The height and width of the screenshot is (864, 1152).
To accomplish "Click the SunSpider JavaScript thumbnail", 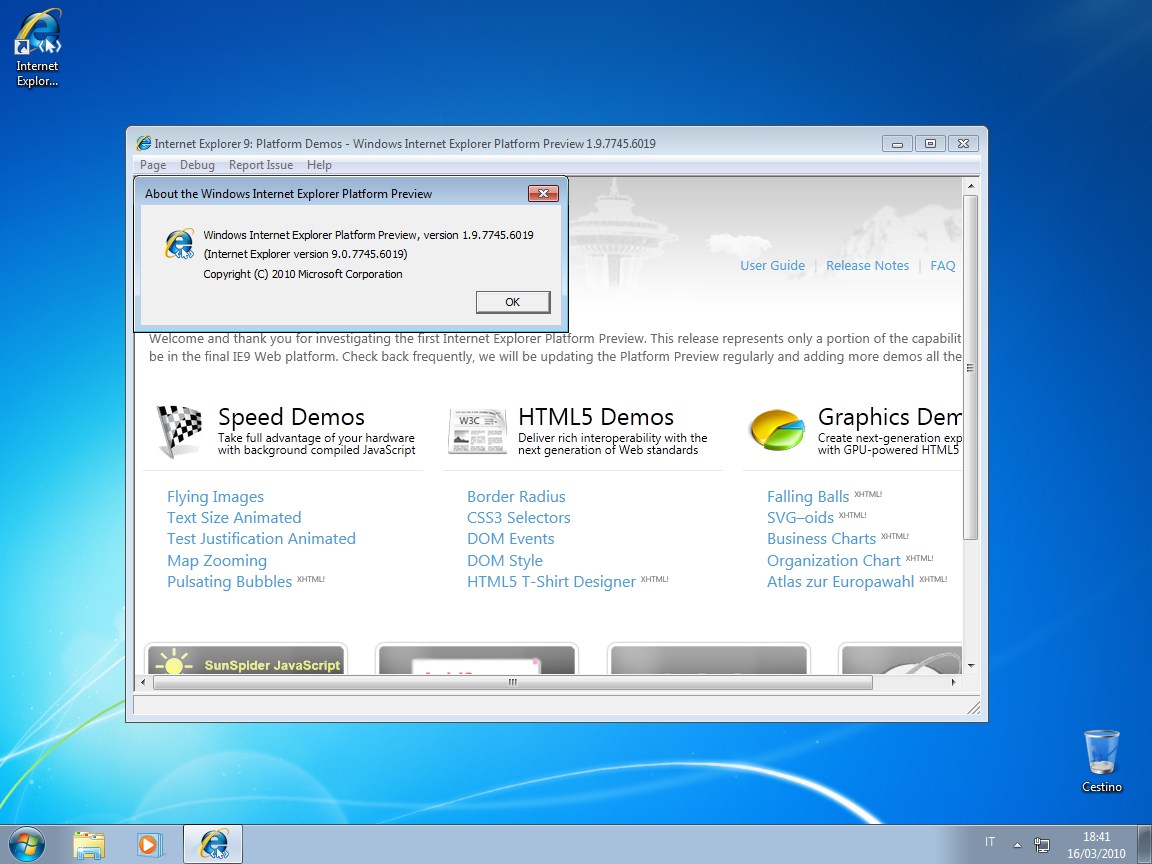I will (x=246, y=660).
